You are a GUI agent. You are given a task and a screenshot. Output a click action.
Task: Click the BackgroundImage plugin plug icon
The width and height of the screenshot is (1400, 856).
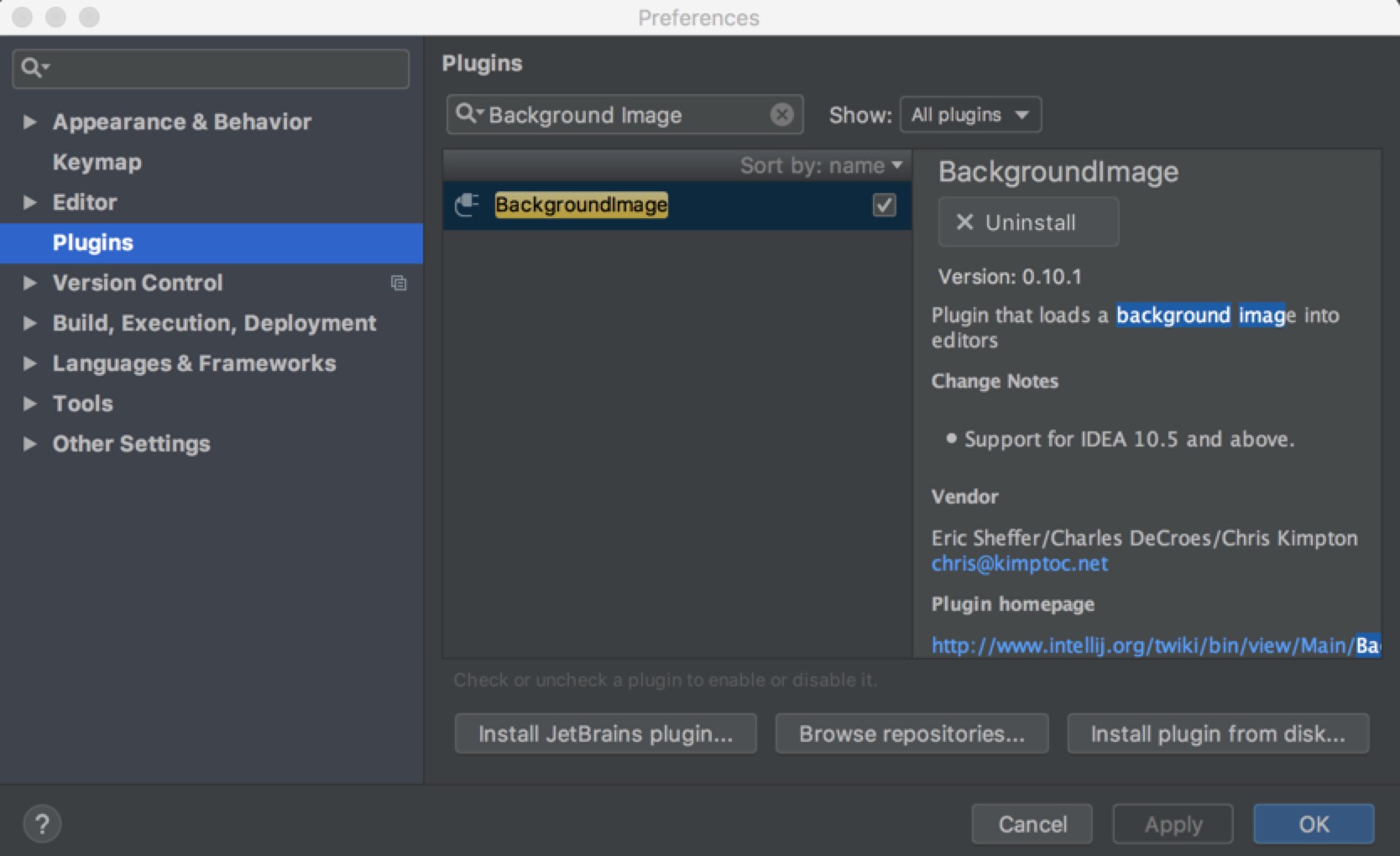(x=467, y=205)
